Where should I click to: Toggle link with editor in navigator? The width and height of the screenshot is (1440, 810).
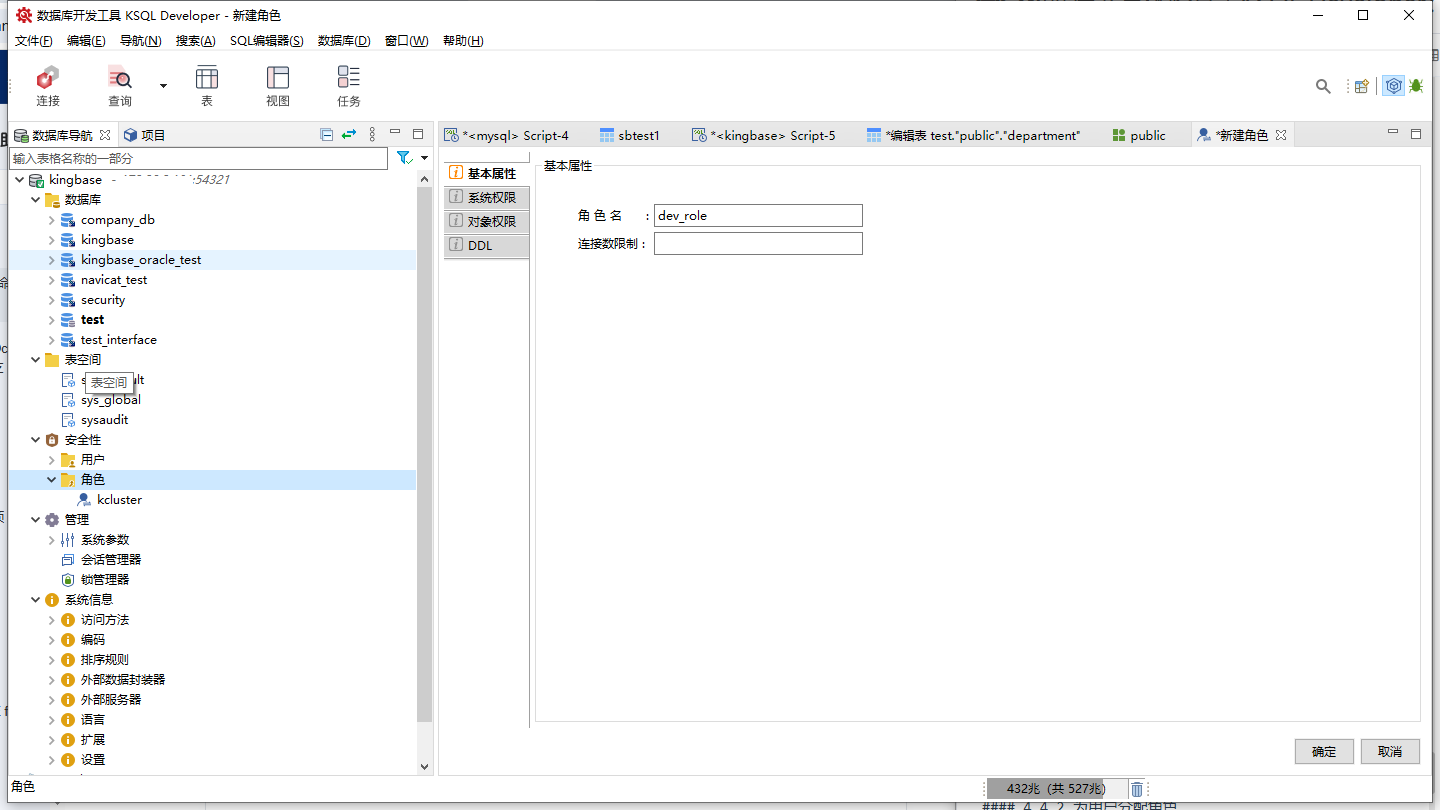[348, 135]
